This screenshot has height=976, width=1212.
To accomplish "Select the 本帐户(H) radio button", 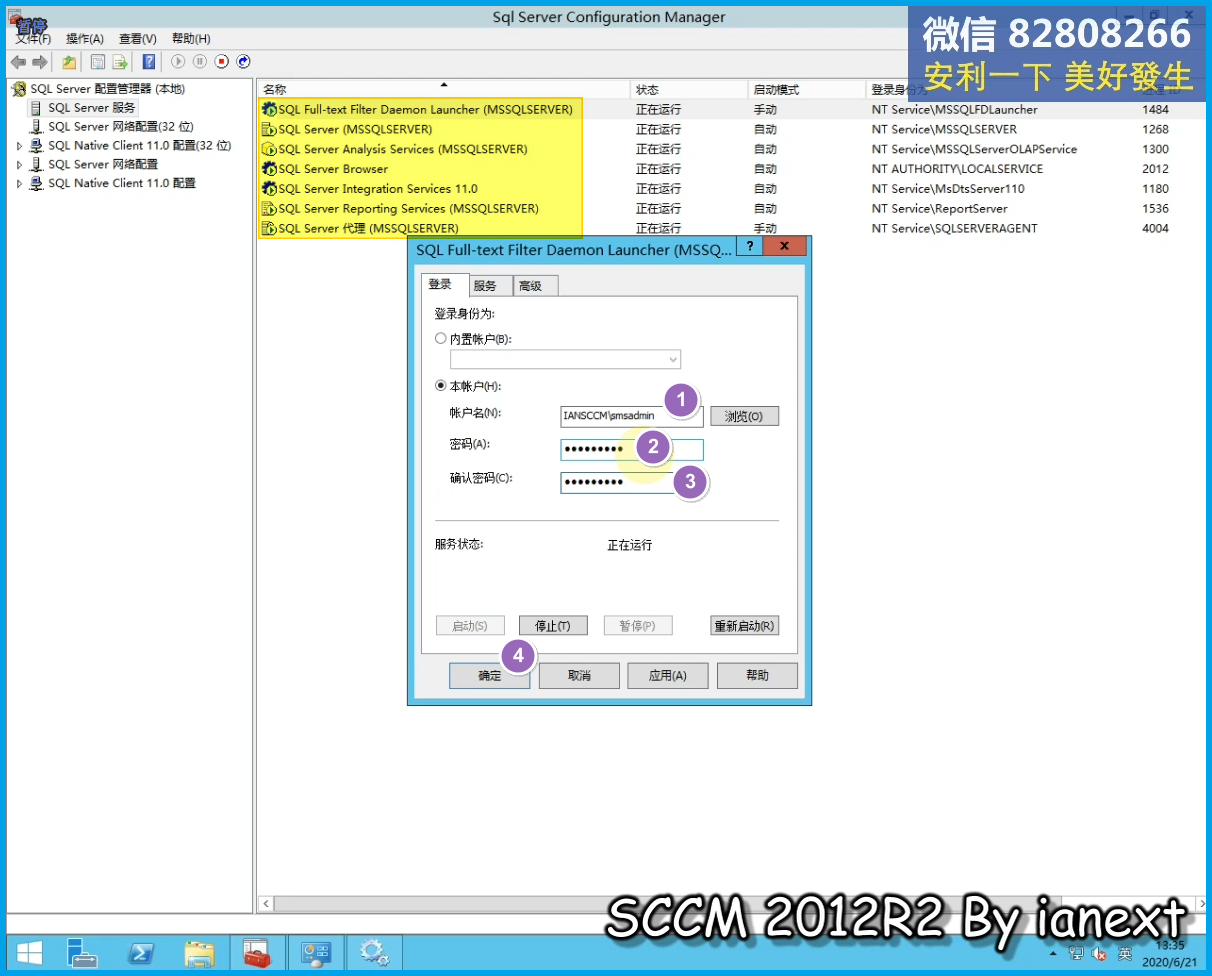I will tap(441, 386).
